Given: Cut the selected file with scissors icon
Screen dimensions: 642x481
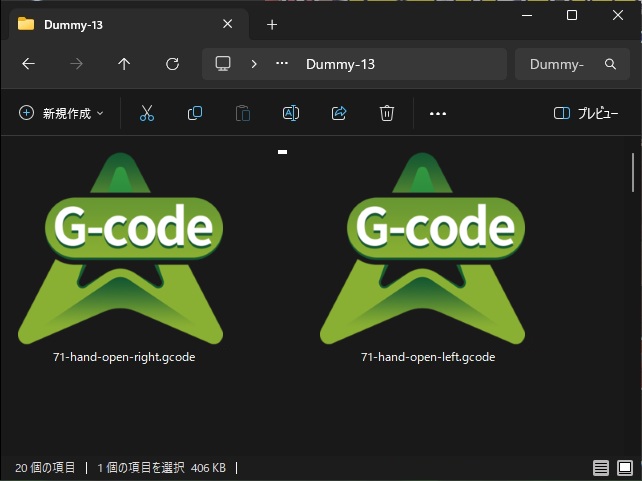Looking at the screenshot, I should click(x=147, y=113).
